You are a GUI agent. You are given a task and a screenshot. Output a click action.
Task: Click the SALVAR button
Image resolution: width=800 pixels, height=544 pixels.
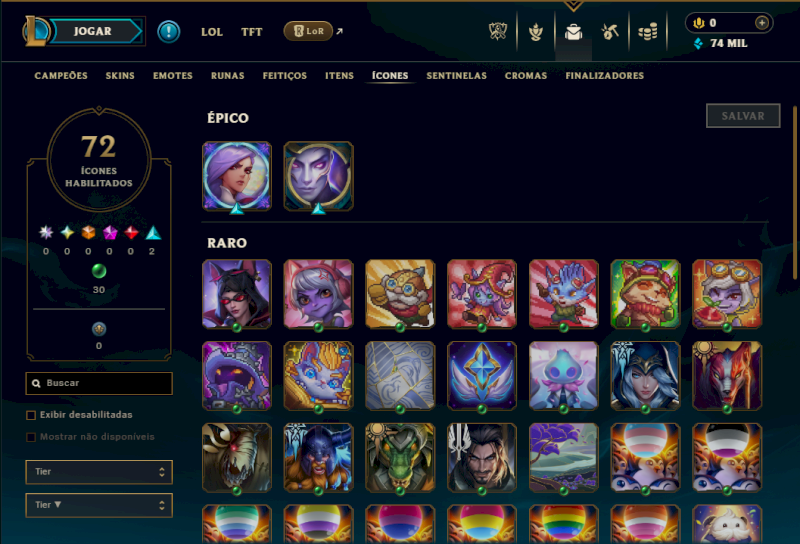click(743, 116)
